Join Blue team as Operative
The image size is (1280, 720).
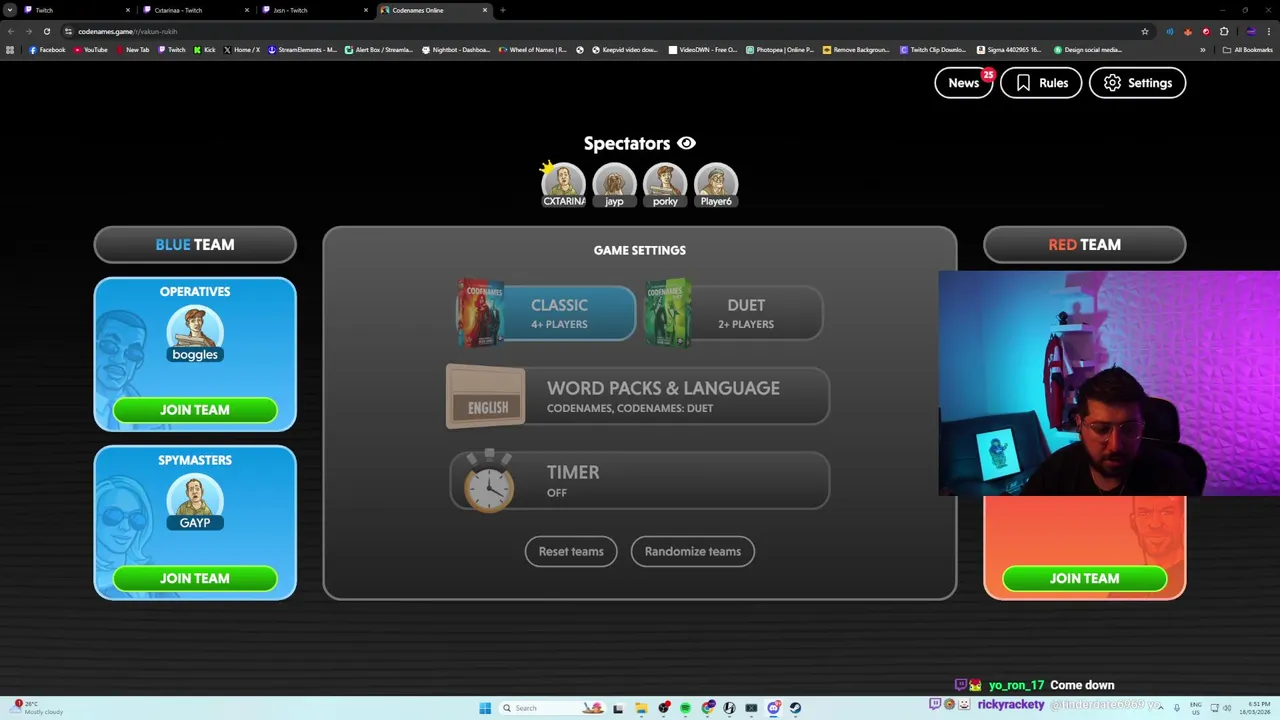click(x=195, y=410)
